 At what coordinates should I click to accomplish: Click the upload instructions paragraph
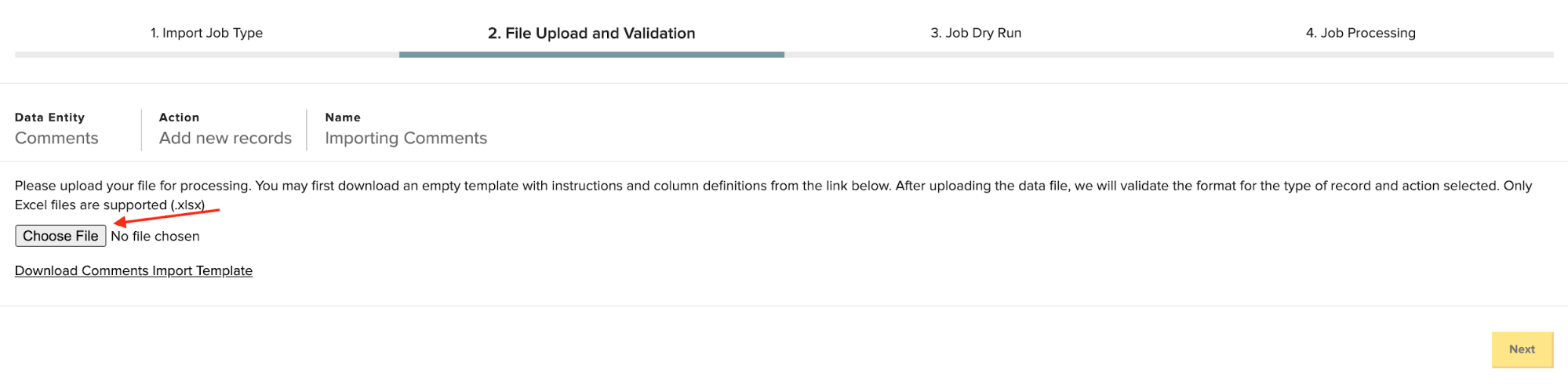(x=773, y=195)
